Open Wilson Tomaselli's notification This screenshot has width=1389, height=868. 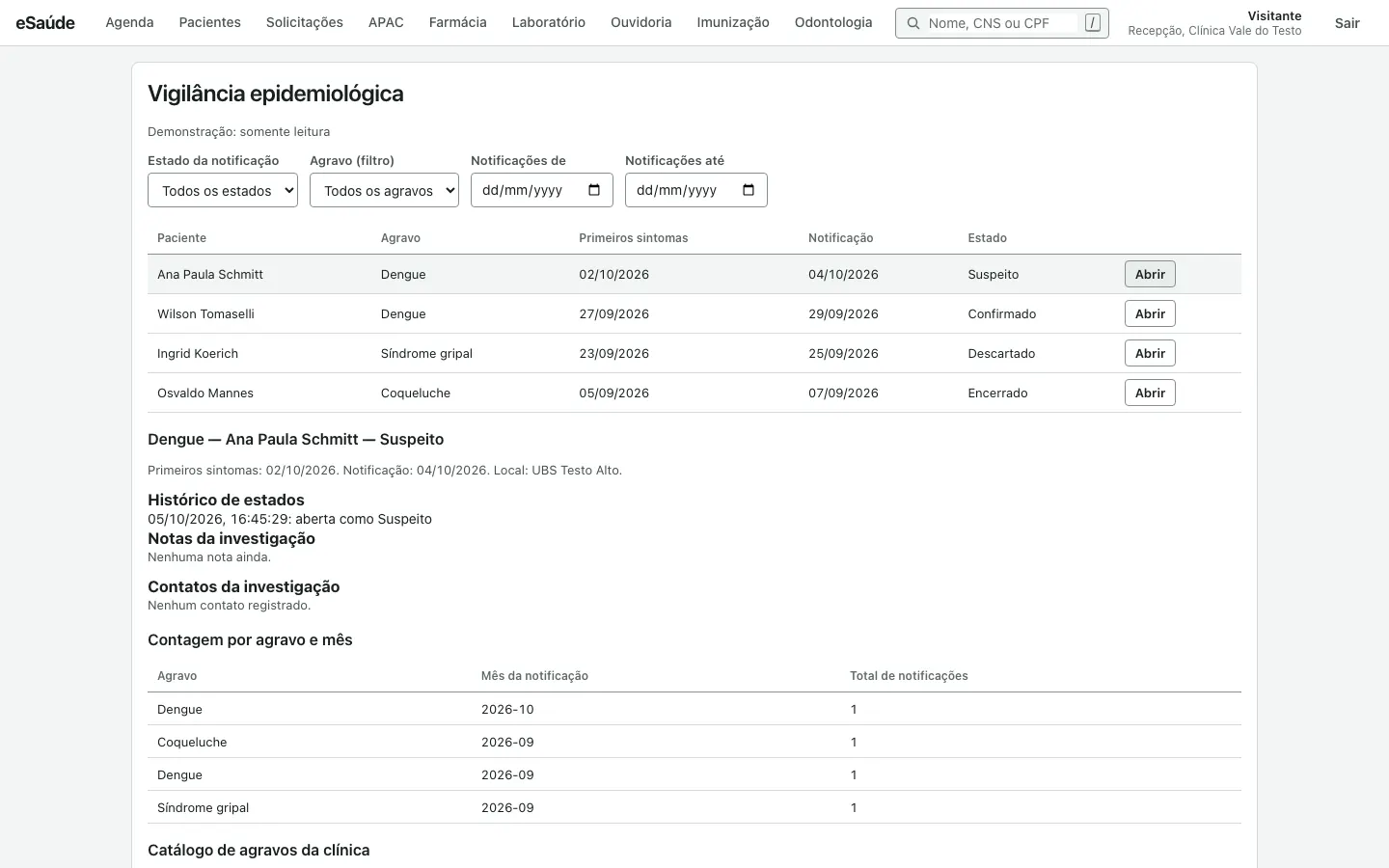coord(1150,313)
